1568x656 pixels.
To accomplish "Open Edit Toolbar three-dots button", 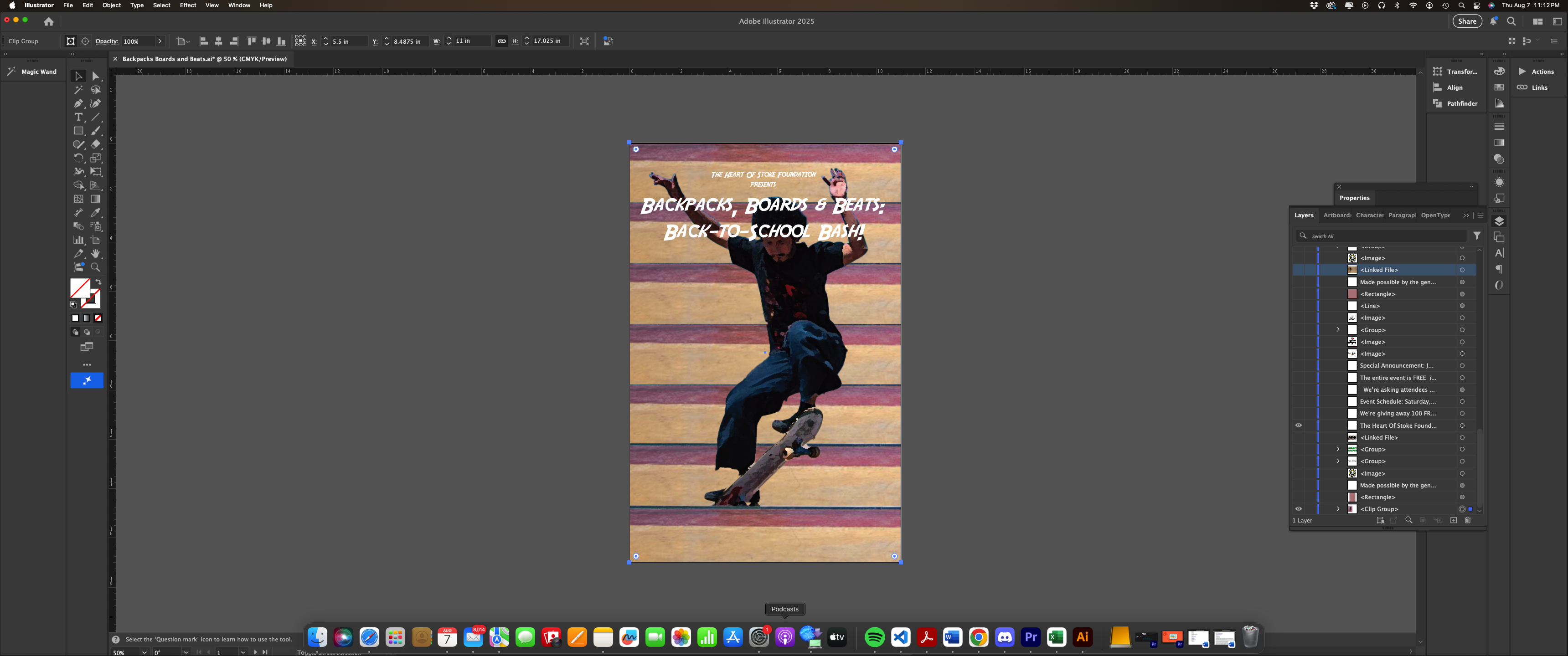I will [x=87, y=364].
